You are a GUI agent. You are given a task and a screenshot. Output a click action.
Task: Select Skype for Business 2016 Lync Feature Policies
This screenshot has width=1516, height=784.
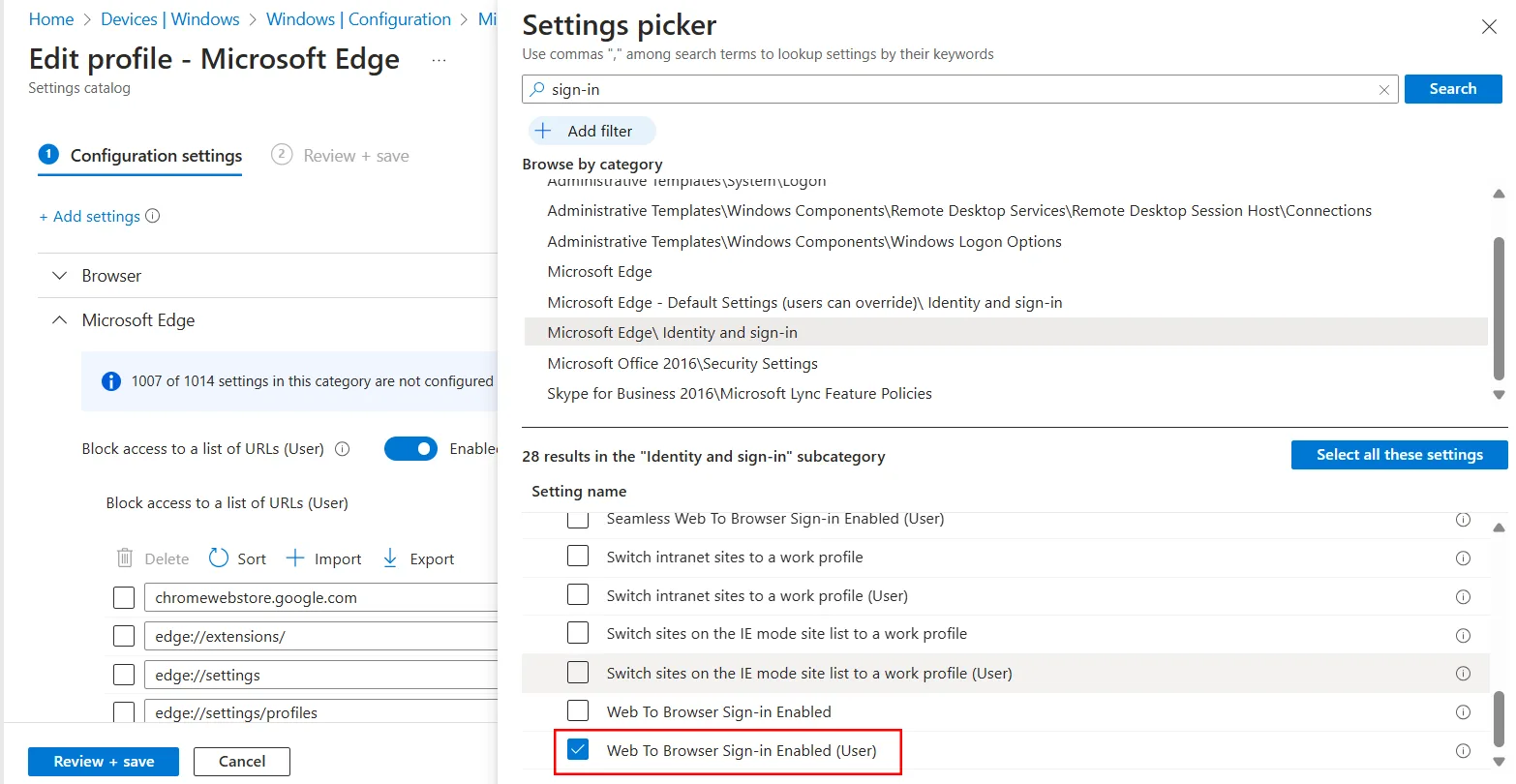pyautogui.click(x=740, y=394)
